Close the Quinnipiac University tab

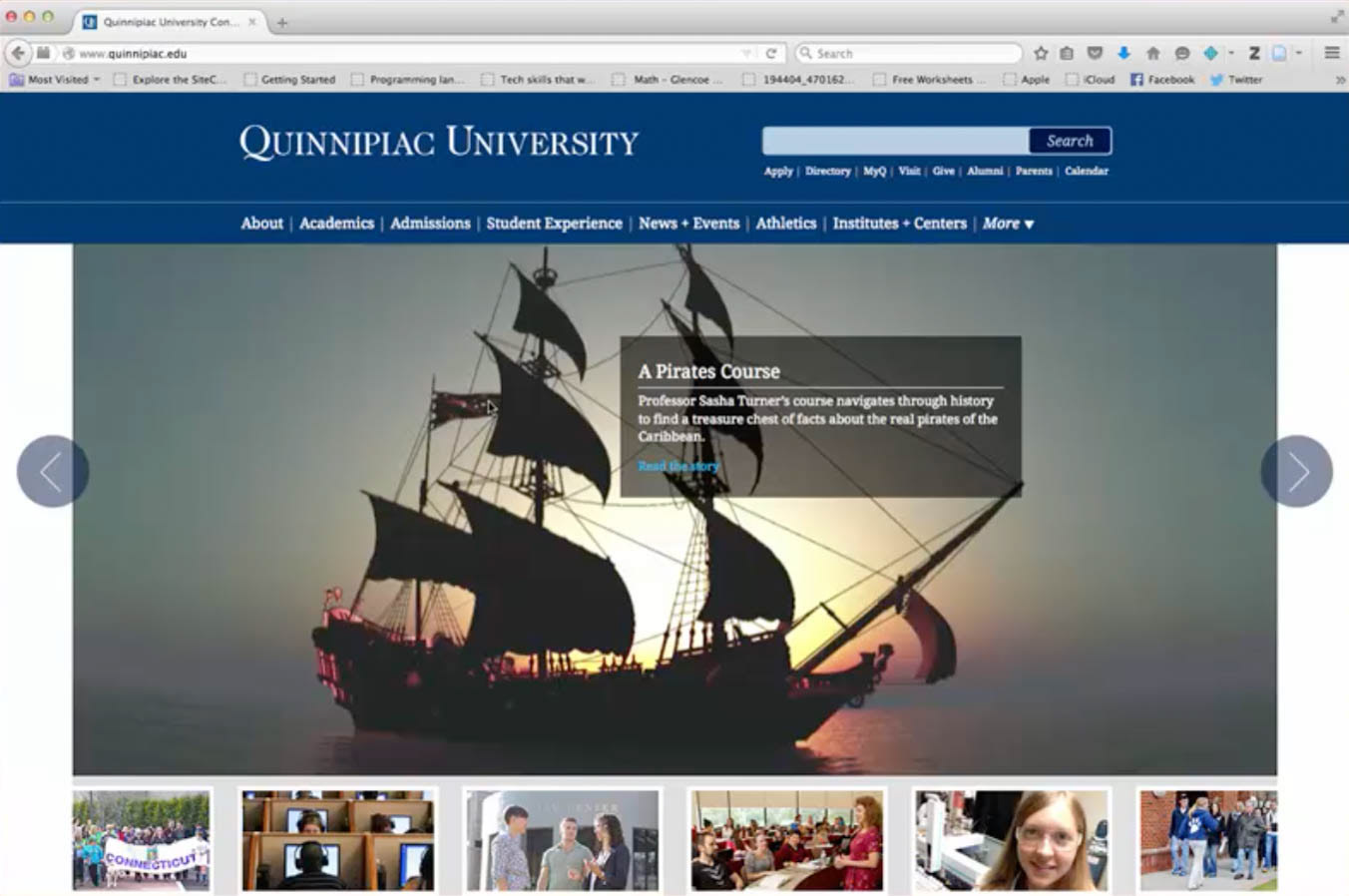click(x=251, y=22)
